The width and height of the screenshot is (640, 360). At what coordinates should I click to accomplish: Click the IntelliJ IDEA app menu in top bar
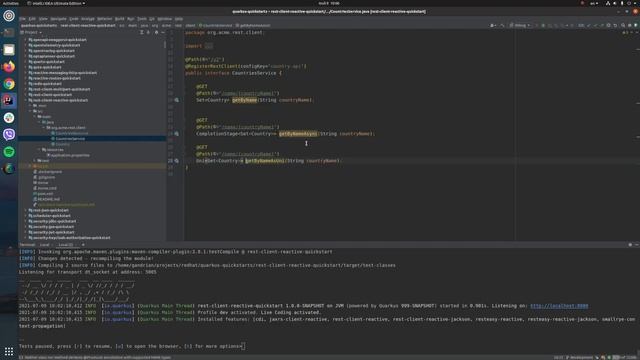point(56,3)
